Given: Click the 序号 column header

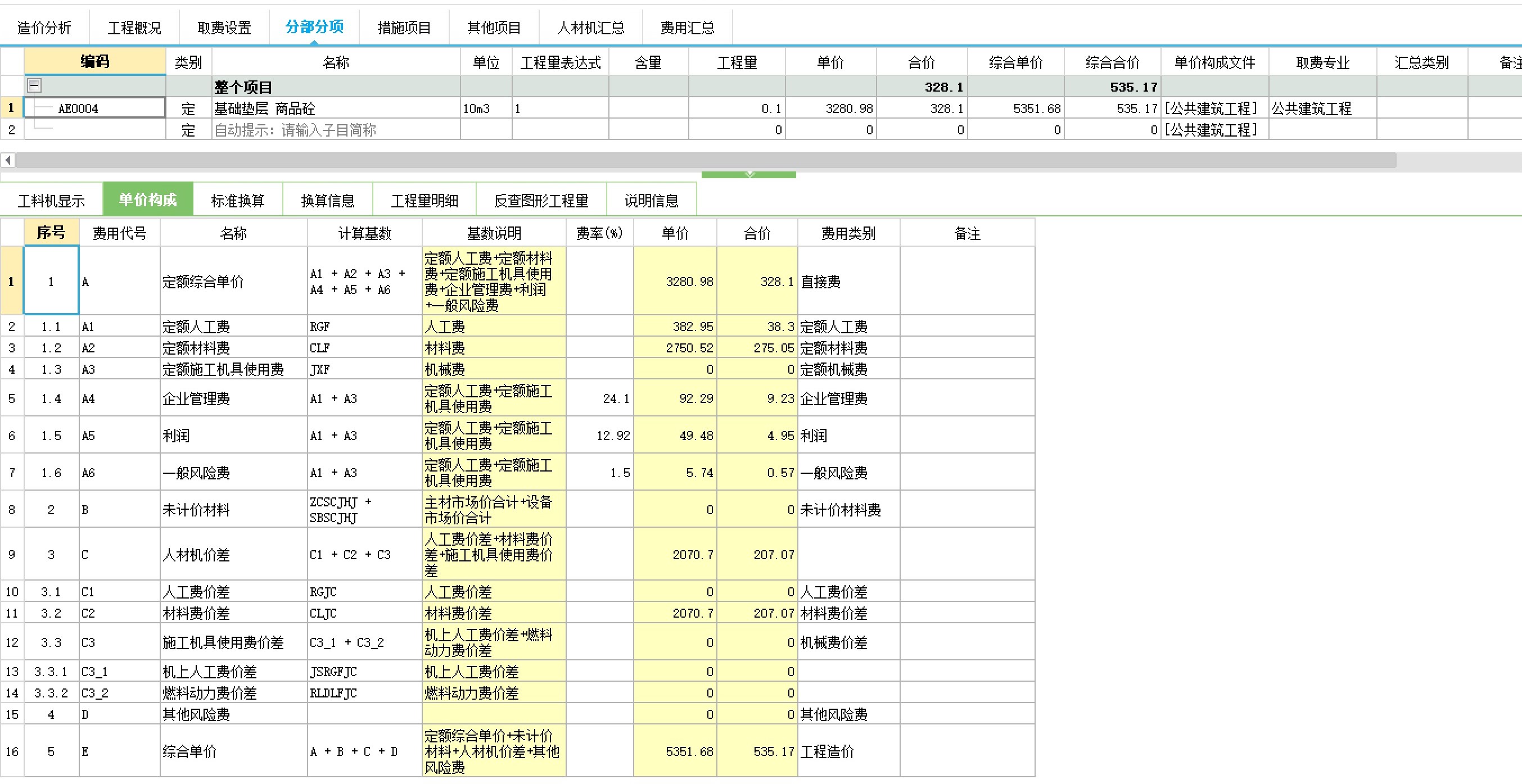Looking at the screenshot, I should [51, 232].
